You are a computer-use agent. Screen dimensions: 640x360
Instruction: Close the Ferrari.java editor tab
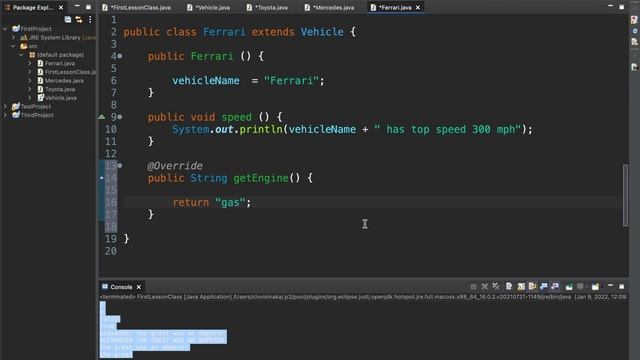click(x=418, y=7)
